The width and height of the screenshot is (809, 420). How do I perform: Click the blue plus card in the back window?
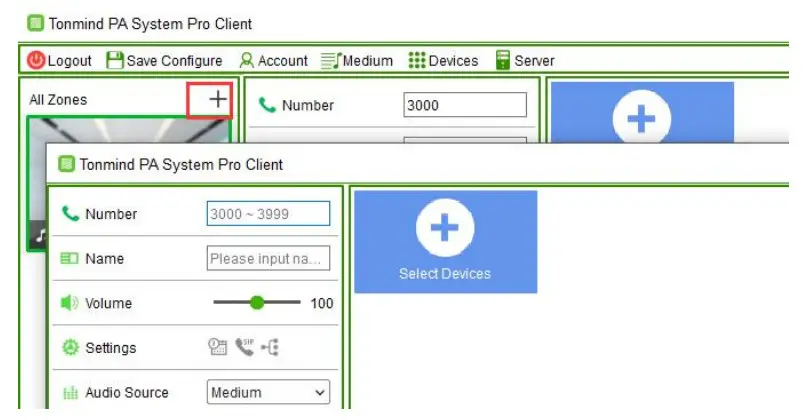point(642,112)
